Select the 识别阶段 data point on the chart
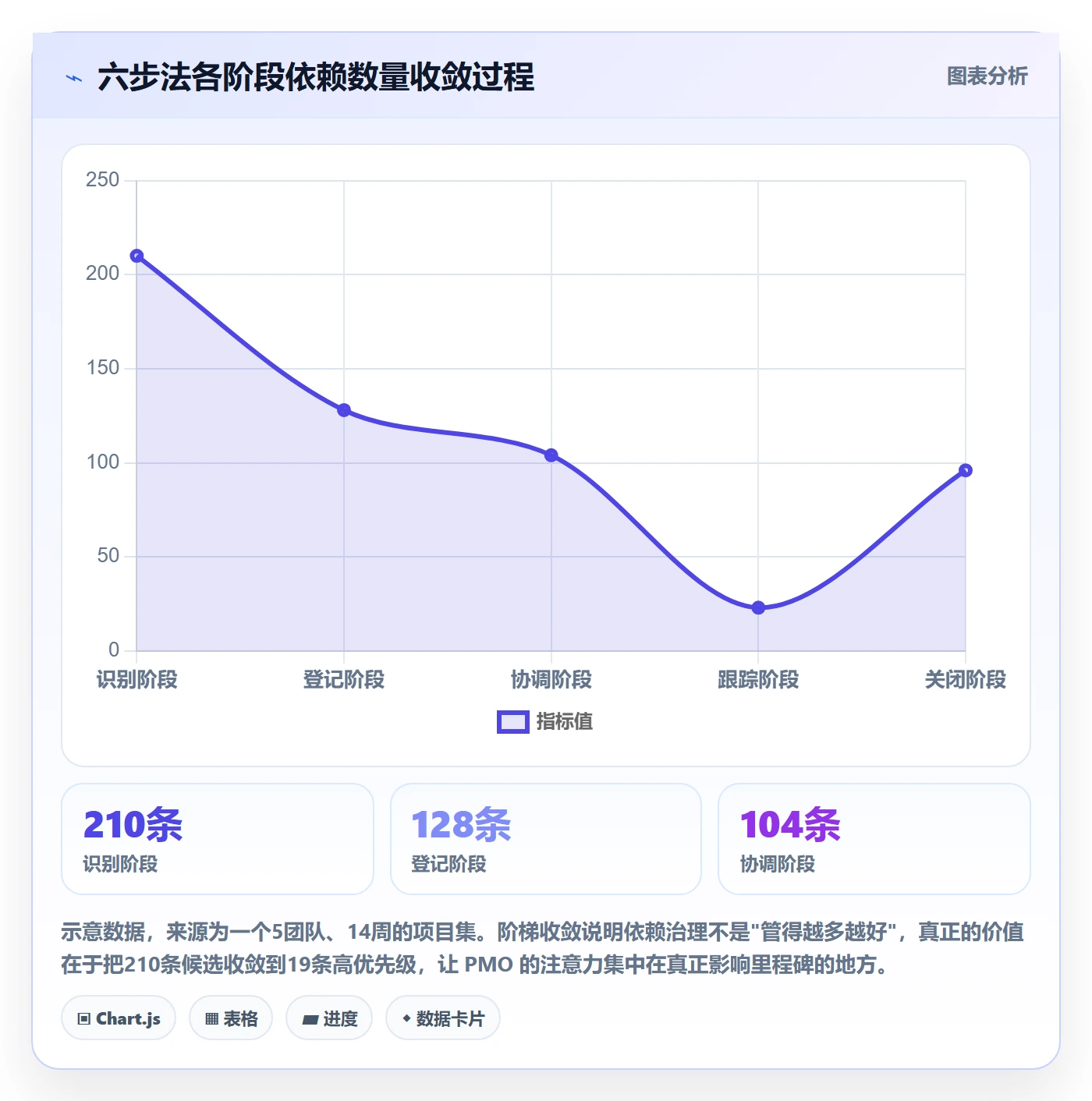This screenshot has height=1101, width=1092. pos(136,256)
